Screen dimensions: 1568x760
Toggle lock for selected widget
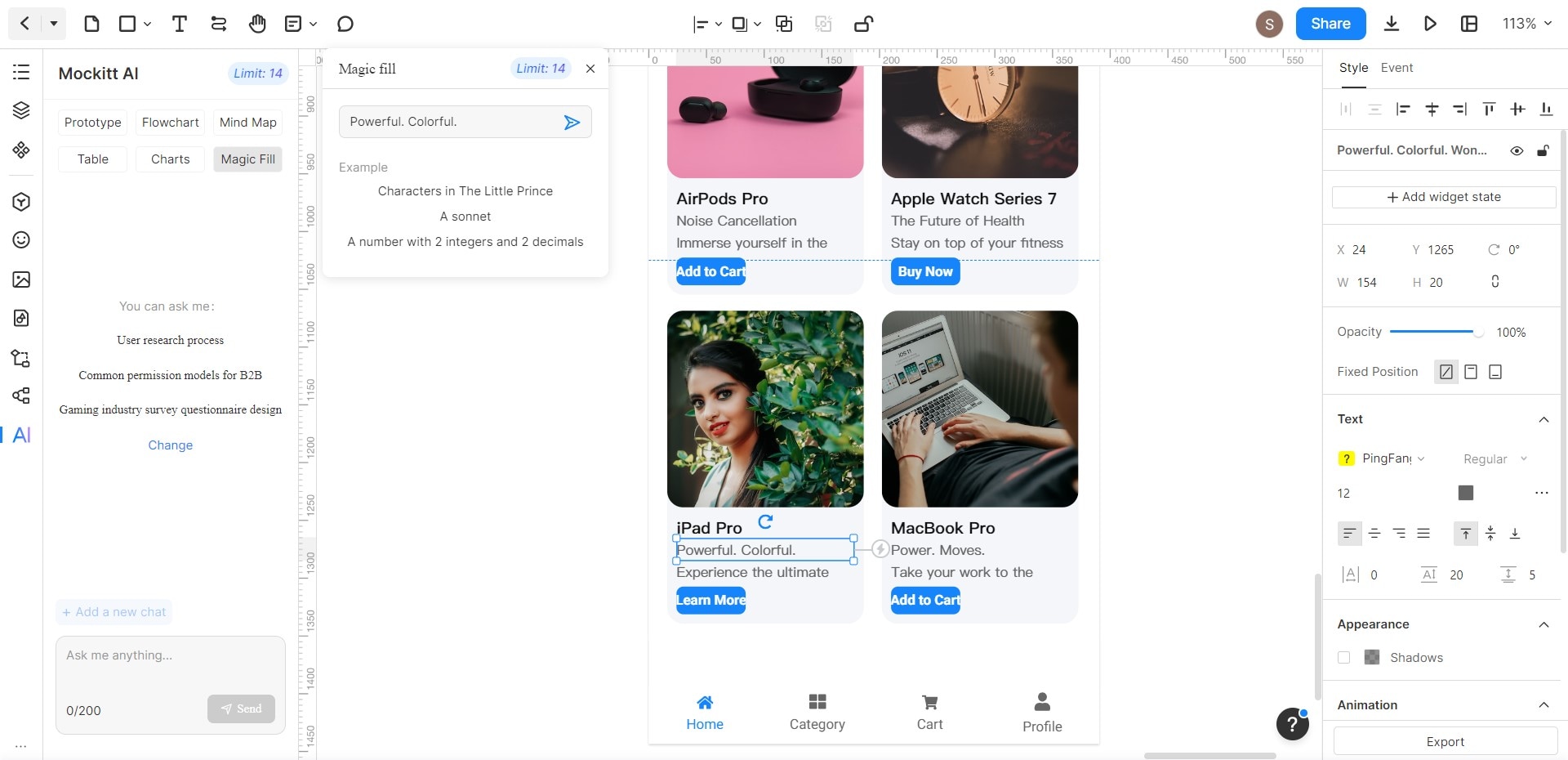coord(1543,150)
